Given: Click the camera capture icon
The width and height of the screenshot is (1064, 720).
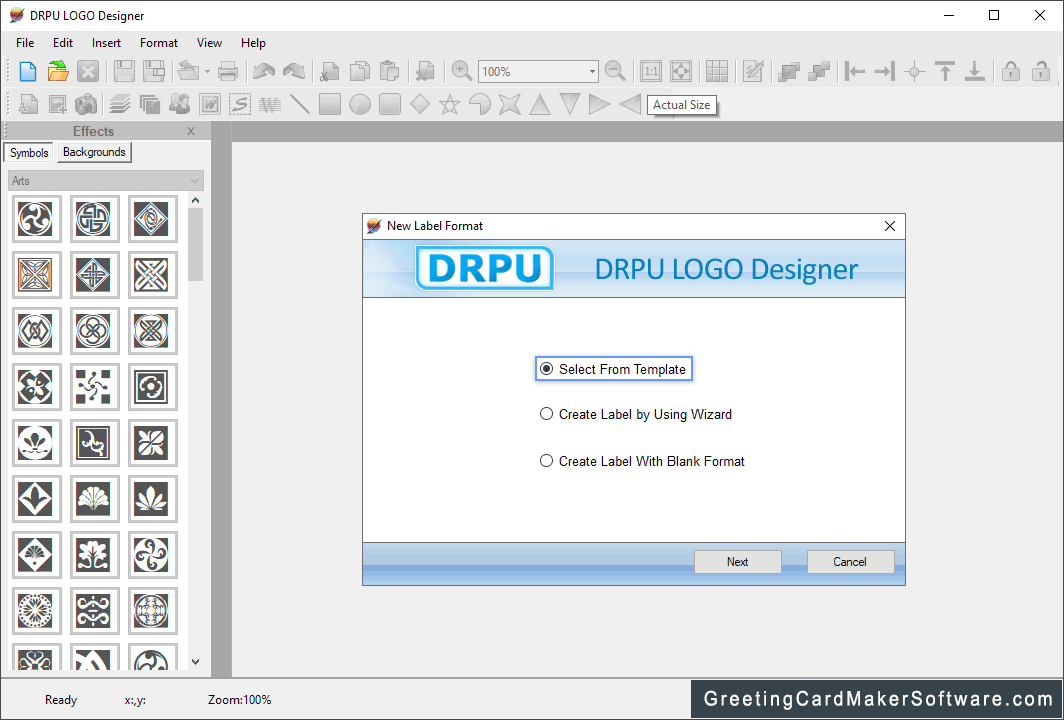Looking at the screenshot, I should tap(86, 105).
